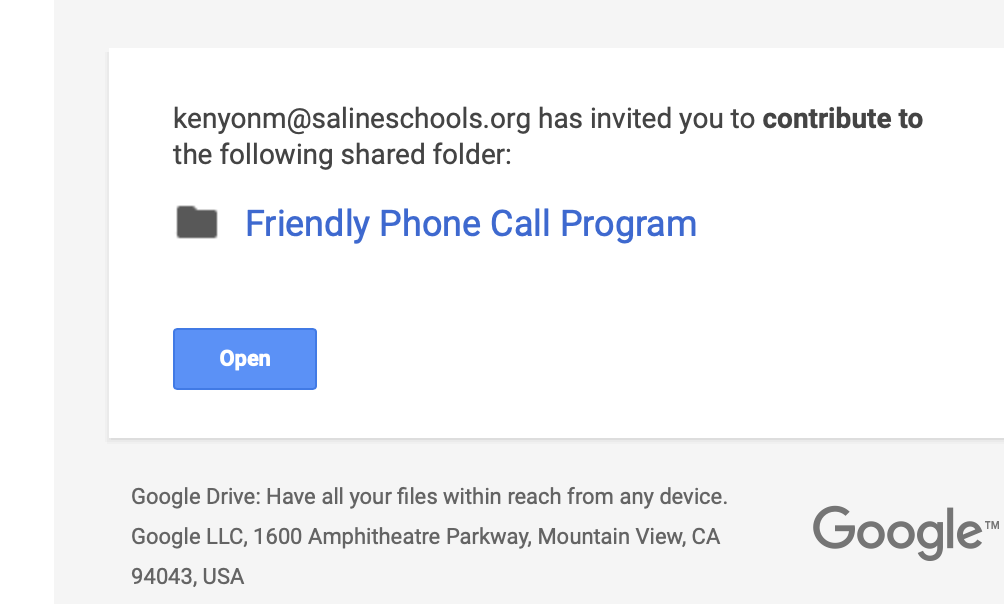Click the dark folder icon
The height and width of the screenshot is (604, 1004).
[197, 222]
